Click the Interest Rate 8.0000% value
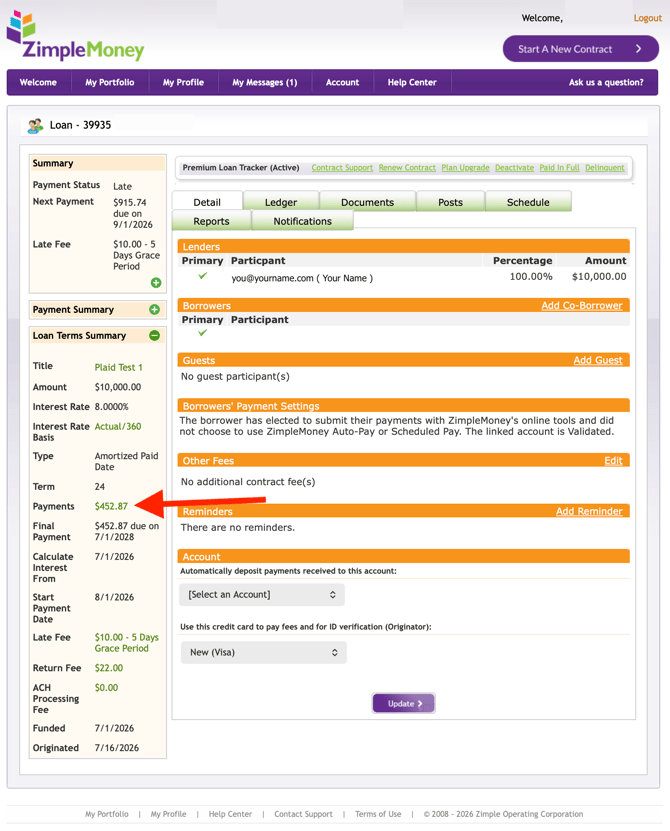 tap(112, 407)
